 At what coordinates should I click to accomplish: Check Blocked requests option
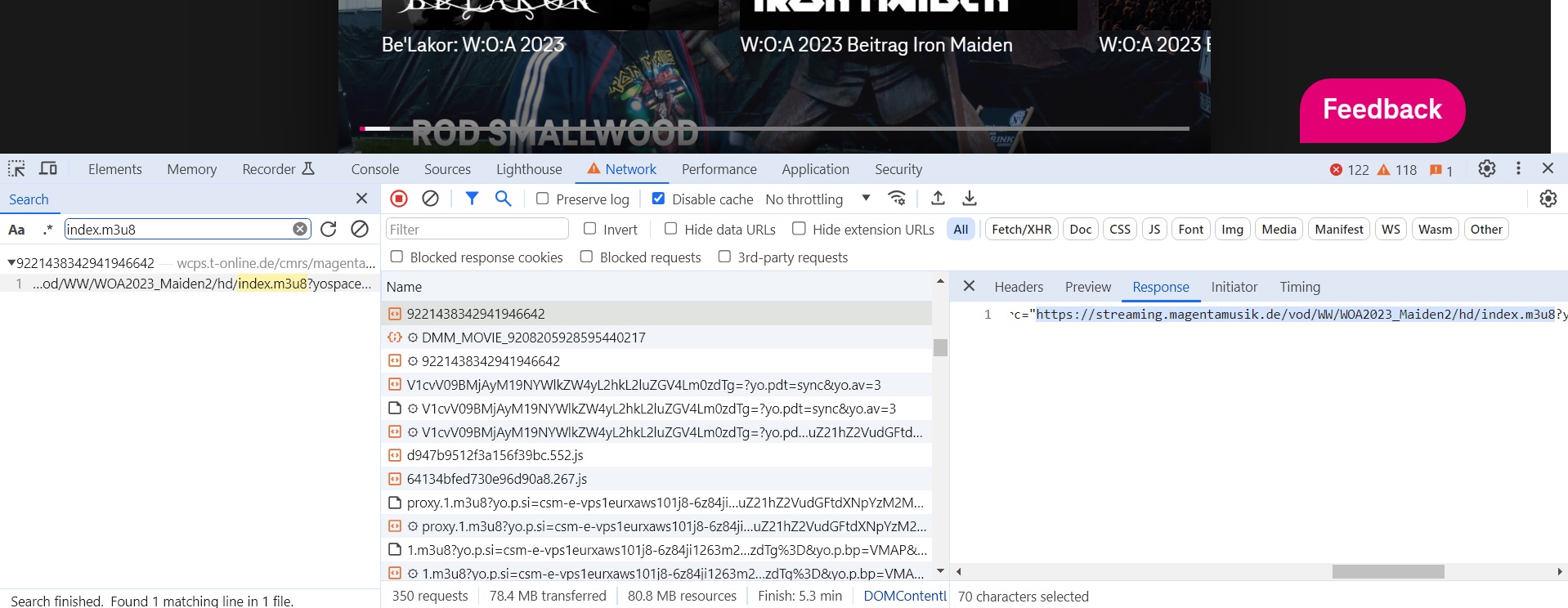[x=586, y=257]
